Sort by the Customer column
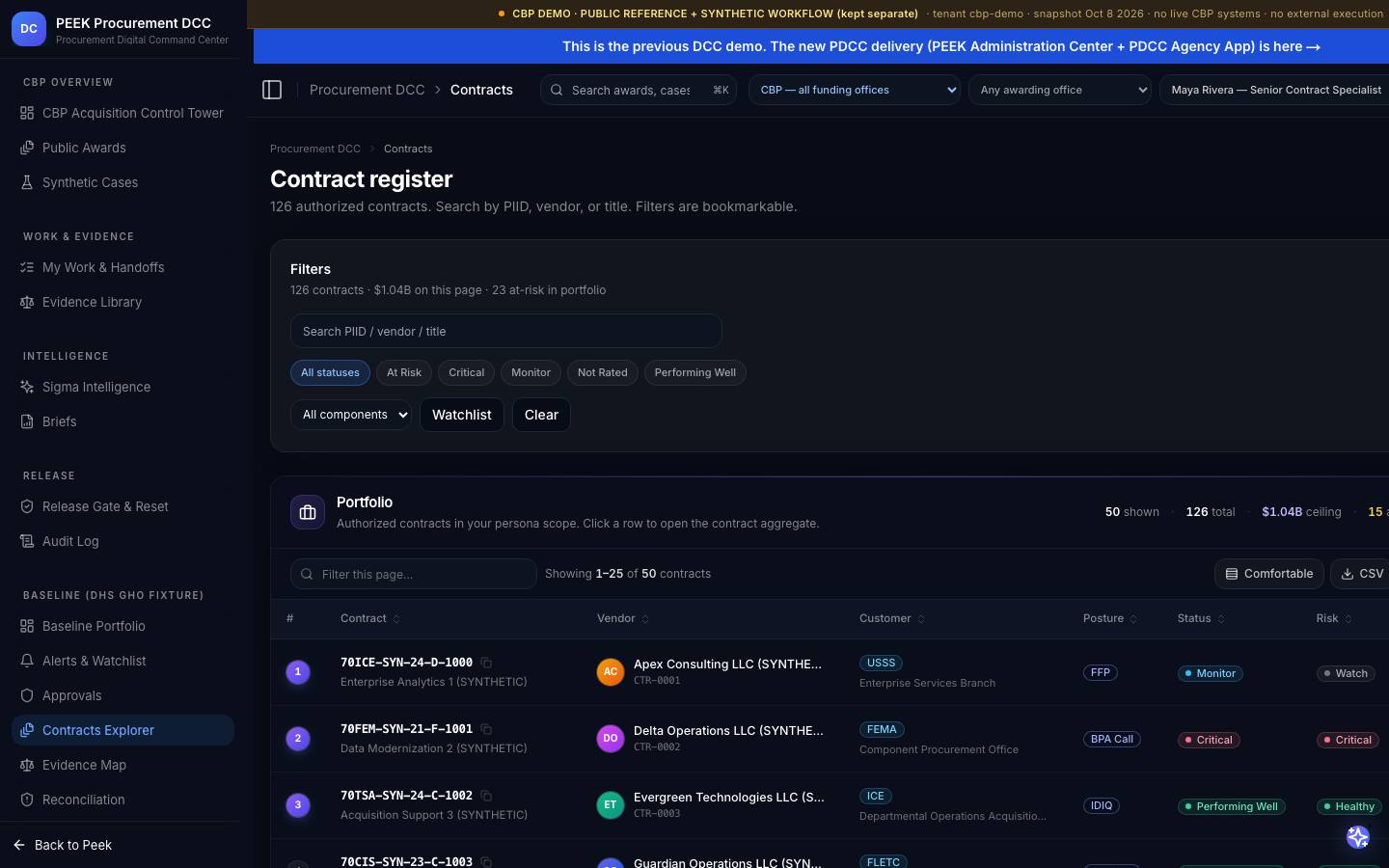Screen dimensions: 1389x868 (892, 618)
